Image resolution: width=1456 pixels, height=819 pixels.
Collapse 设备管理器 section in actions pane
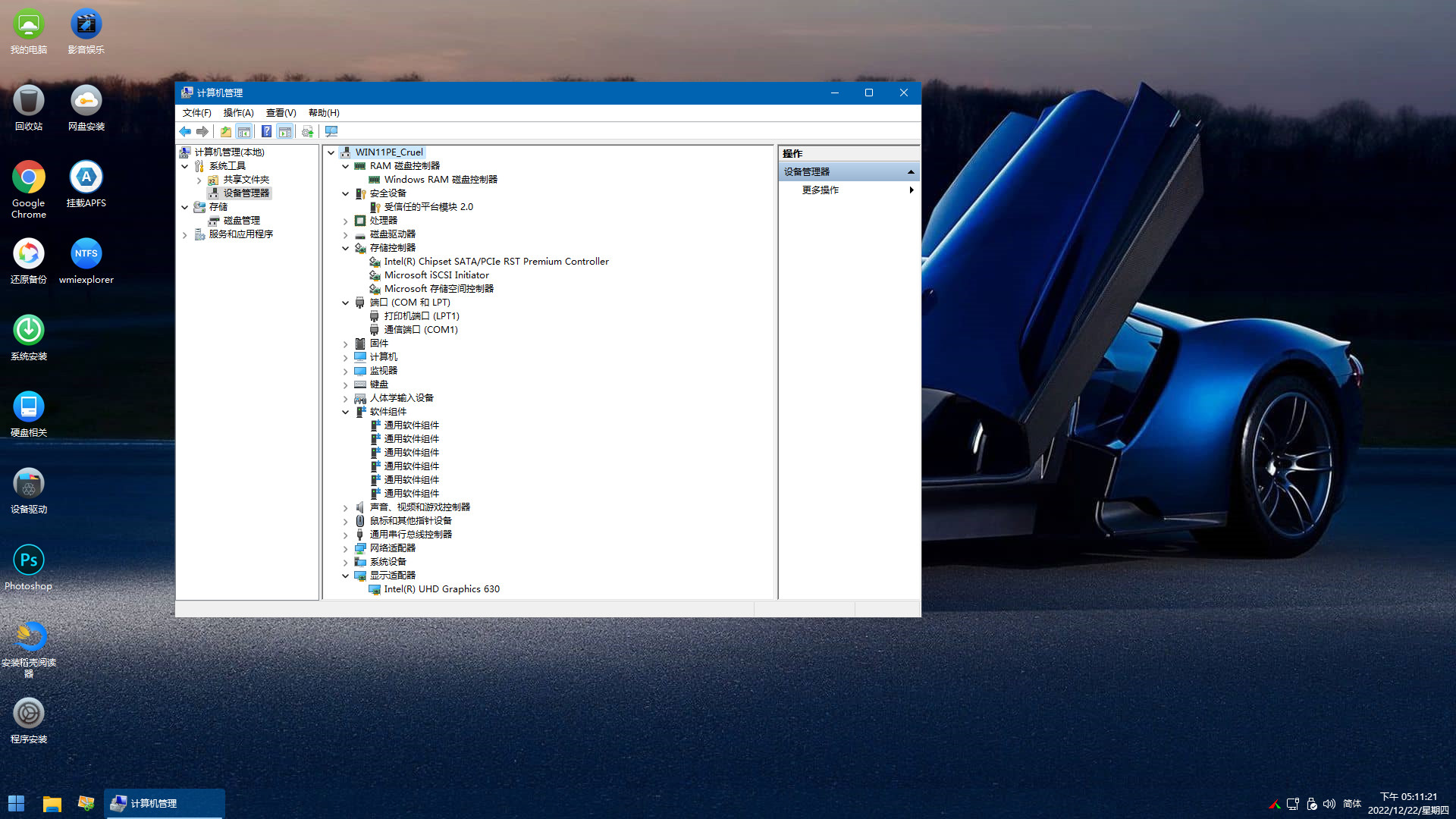[x=911, y=172]
